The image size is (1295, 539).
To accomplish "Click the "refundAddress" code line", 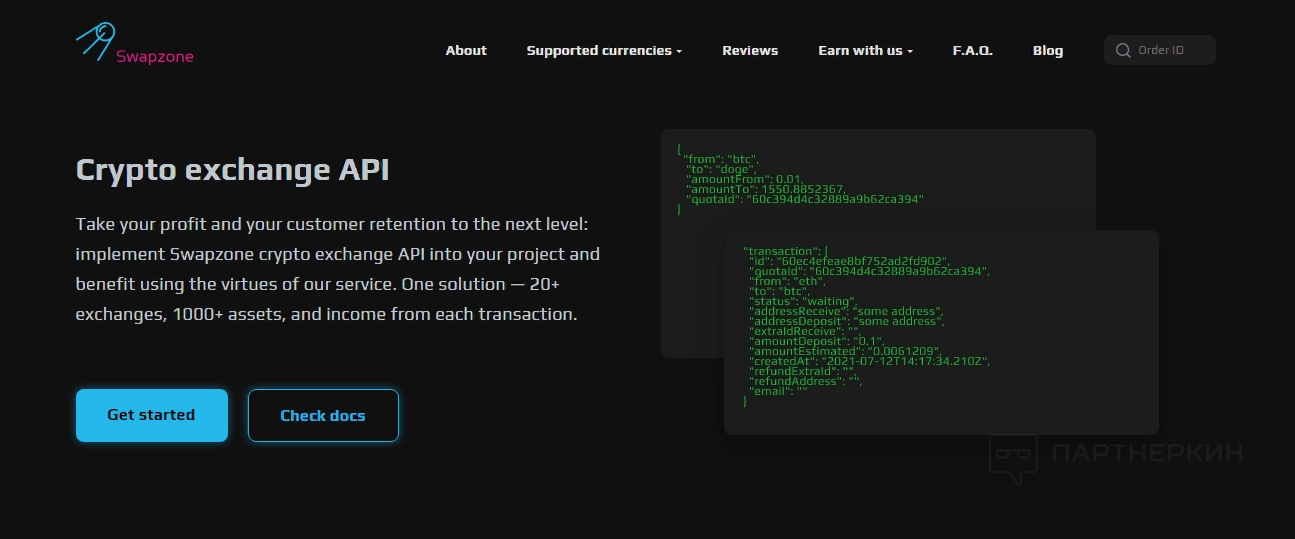I will click(x=805, y=381).
